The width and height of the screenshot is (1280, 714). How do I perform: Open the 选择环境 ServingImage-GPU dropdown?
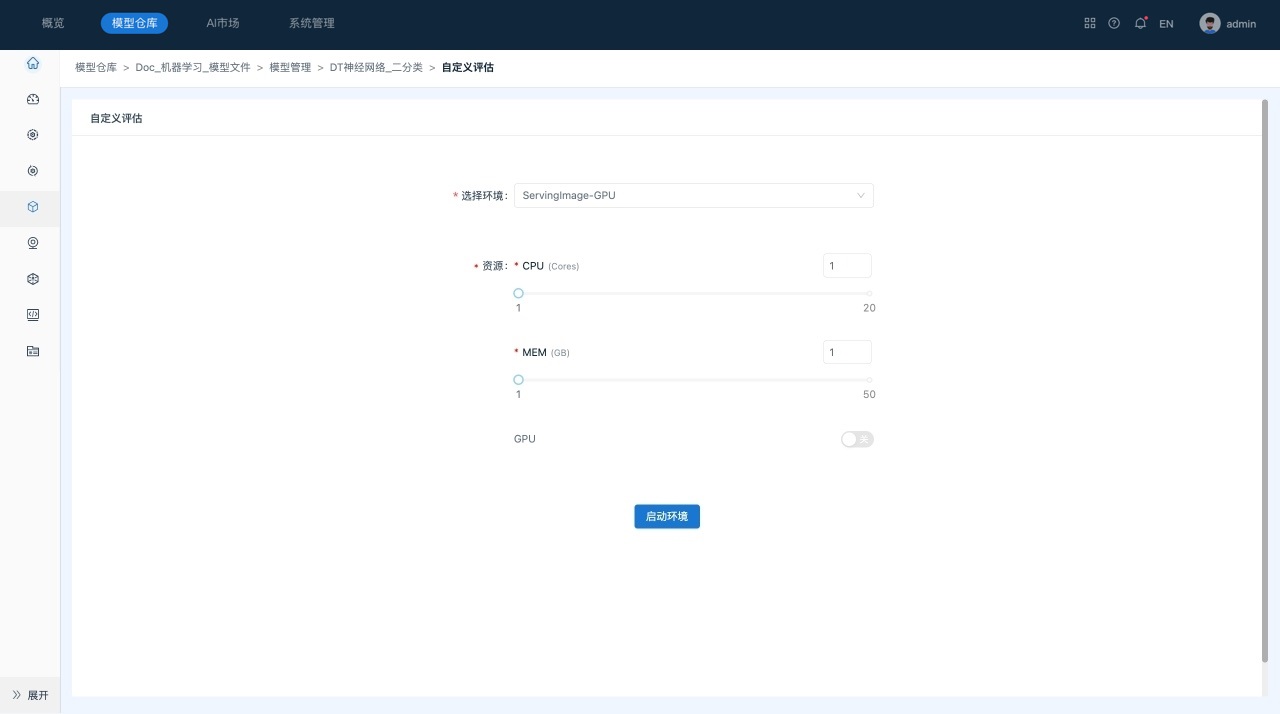(693, 195)
